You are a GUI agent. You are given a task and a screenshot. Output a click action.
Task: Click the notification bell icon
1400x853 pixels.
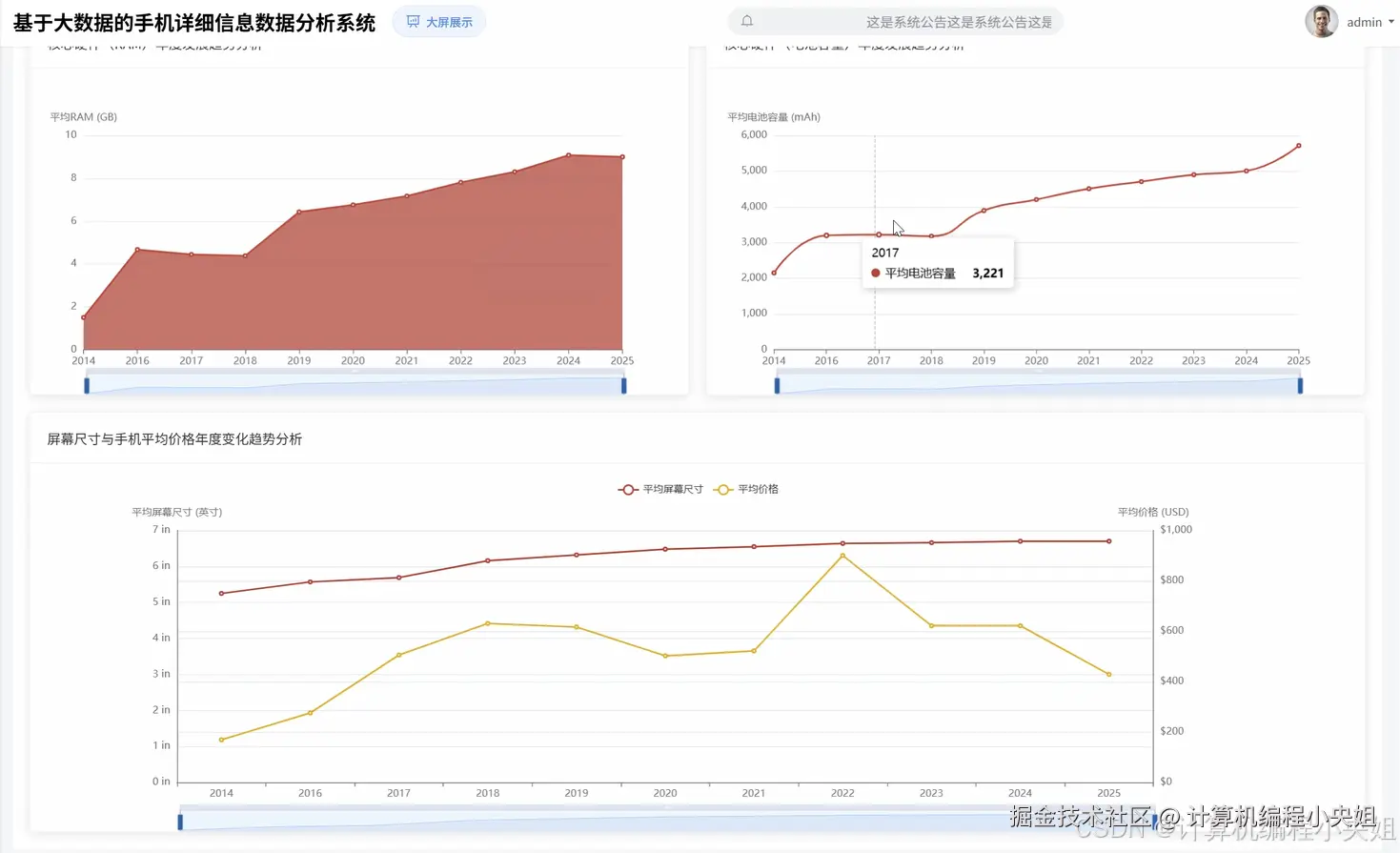pos(747,21)
